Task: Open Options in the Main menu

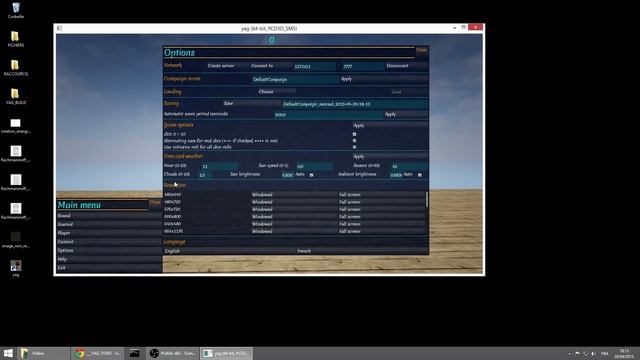Action: pos(109,250)
